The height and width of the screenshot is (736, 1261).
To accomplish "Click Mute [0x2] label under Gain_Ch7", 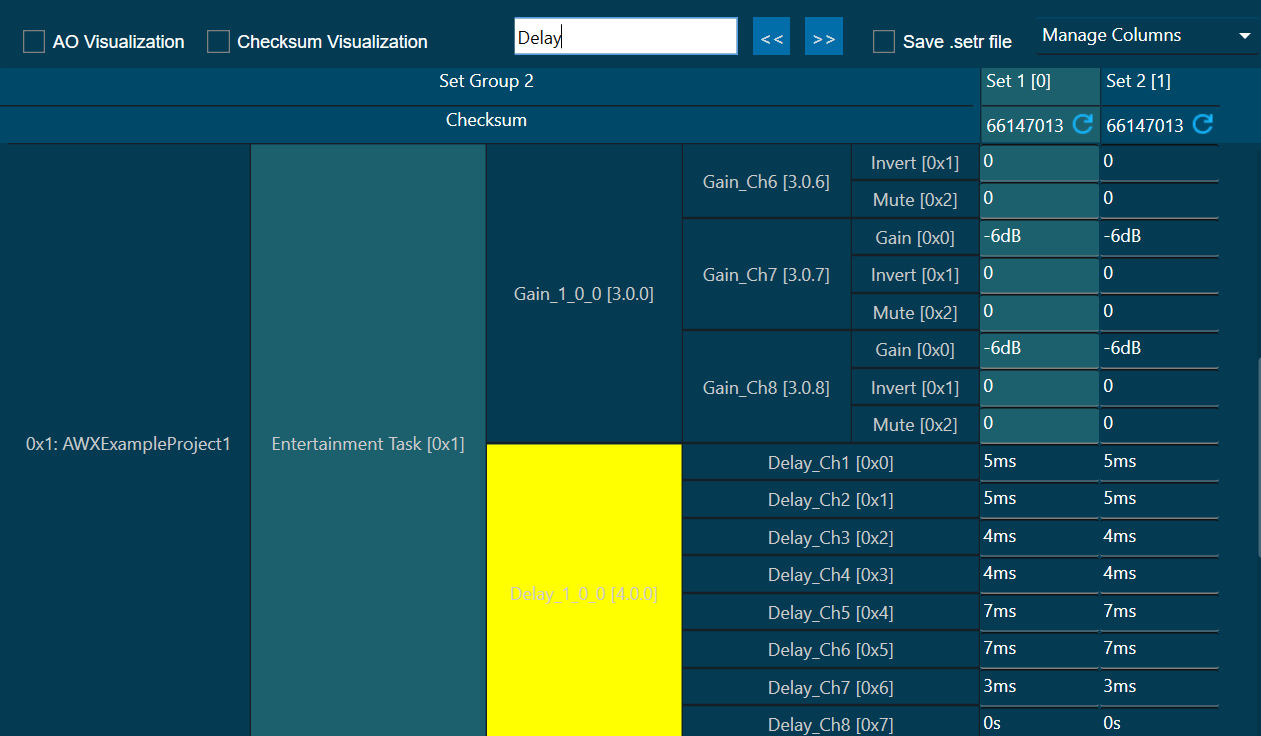I will [x=915, y=313].
